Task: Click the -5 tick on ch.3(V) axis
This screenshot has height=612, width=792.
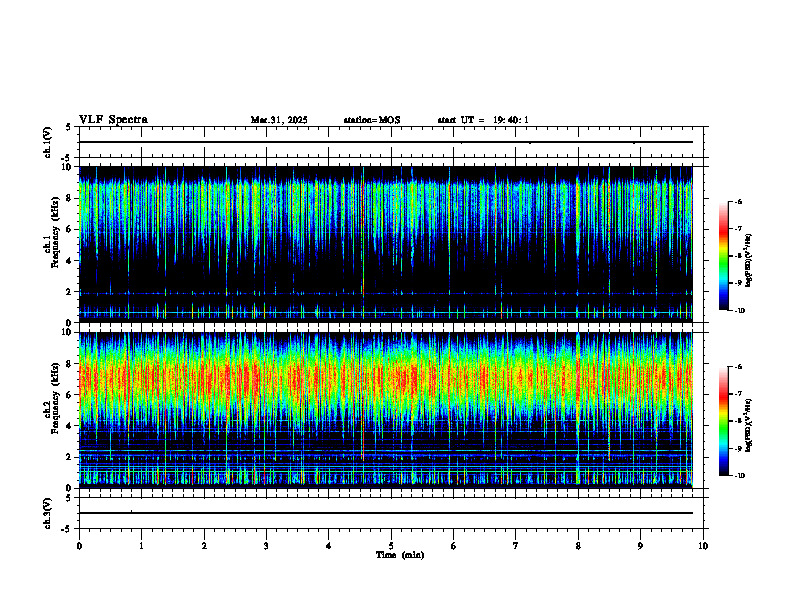Action: [x=66, y=529]
